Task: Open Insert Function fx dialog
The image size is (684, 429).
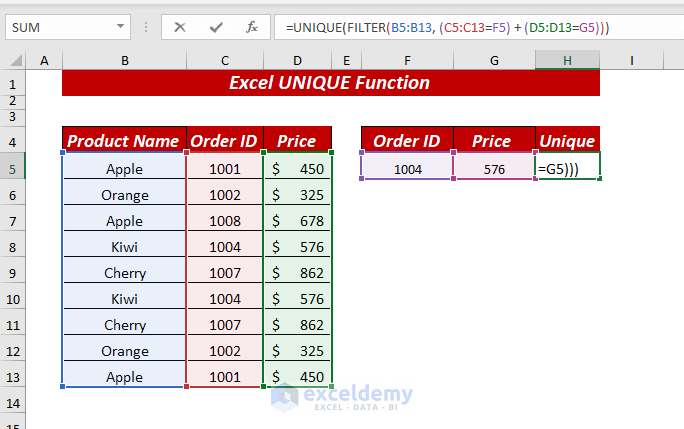Action: pos(252,27)
